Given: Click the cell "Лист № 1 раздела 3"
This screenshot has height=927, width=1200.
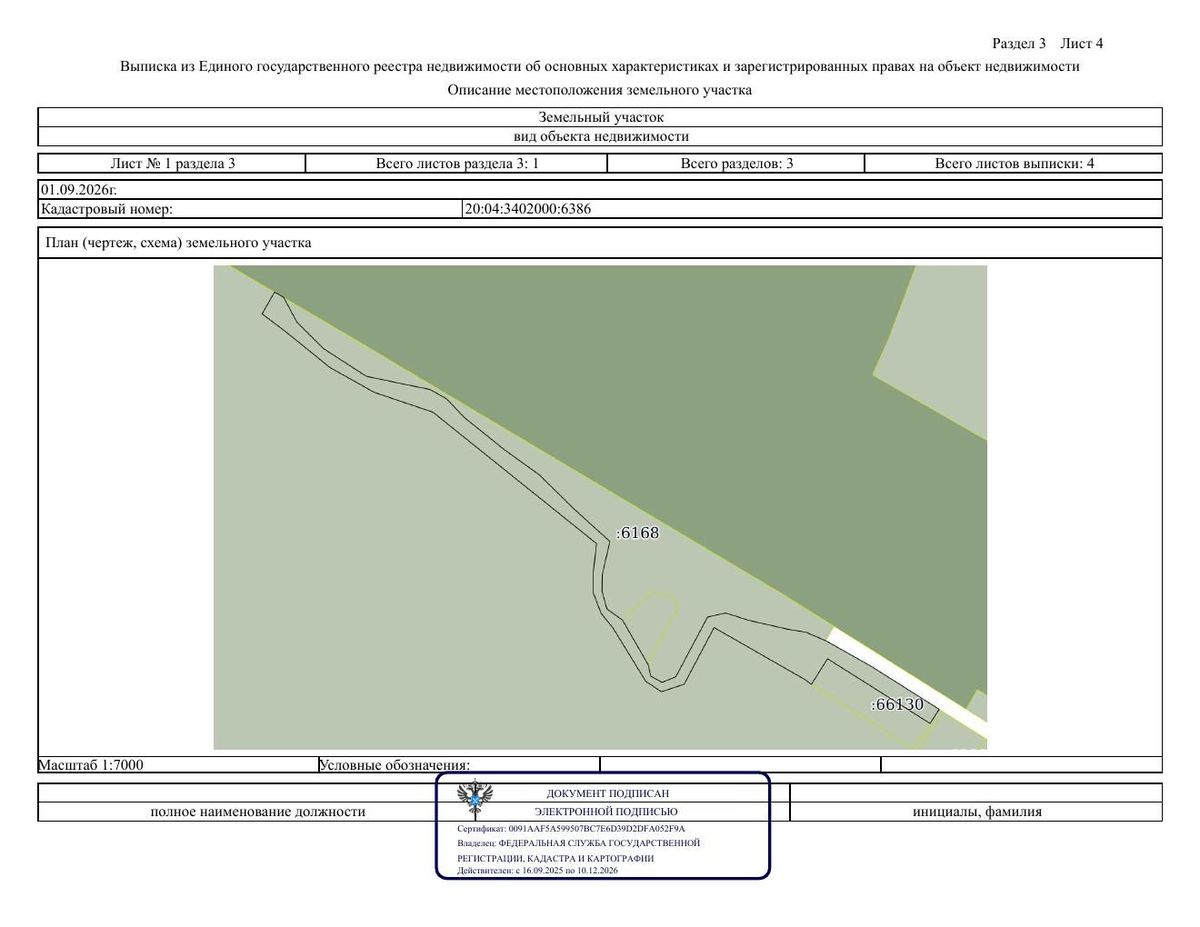Looking at the screenshot, I should pos(172,163).
